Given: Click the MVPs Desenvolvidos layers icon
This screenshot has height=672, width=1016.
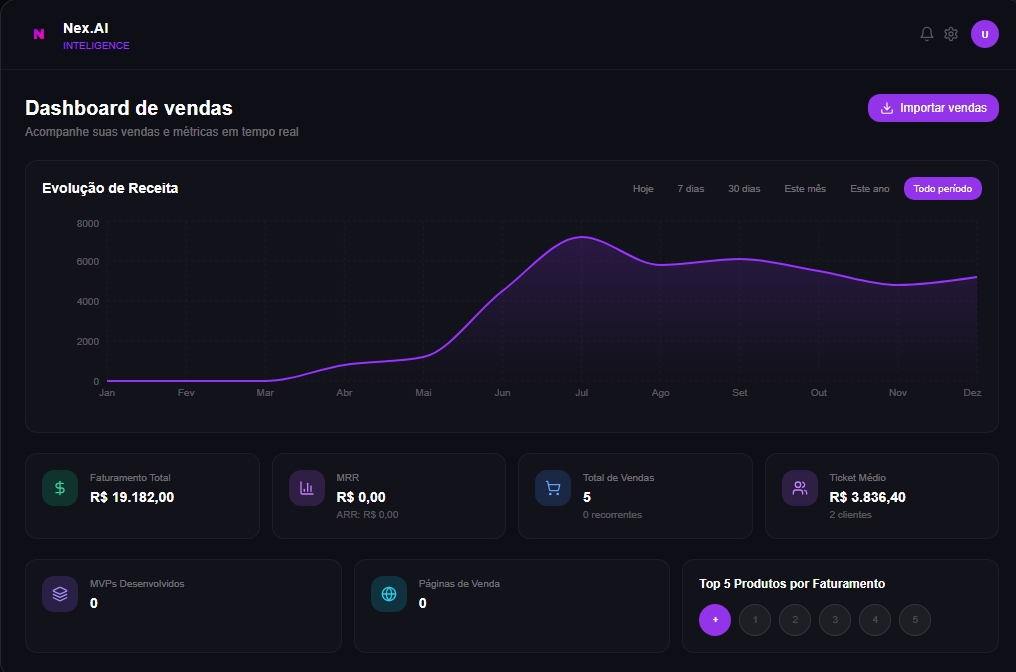Looking at the screenshot, I should click(x=60, y=594).
